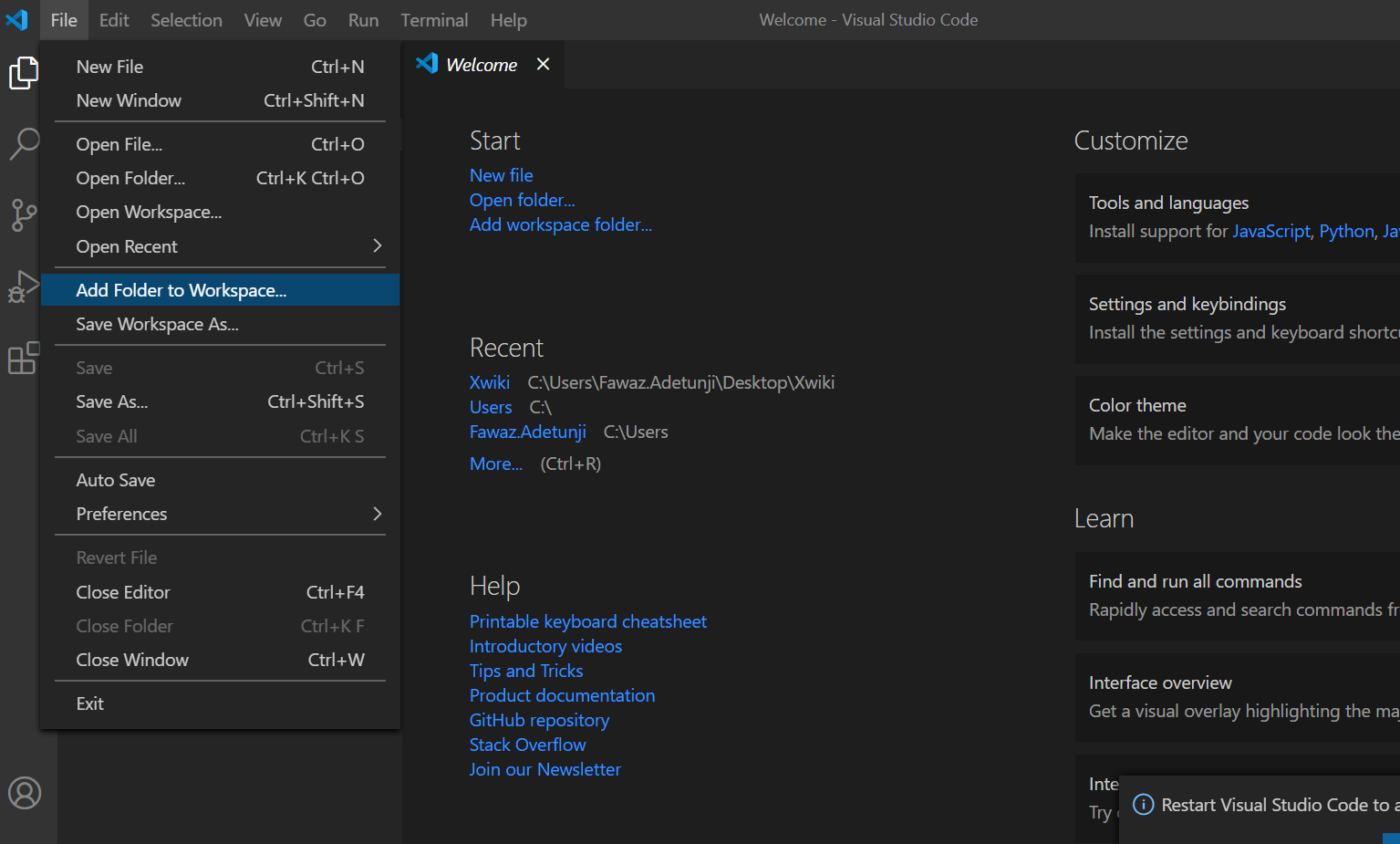Click the Add workspace folder... link

pyautogui.click(x=561, y=224)
